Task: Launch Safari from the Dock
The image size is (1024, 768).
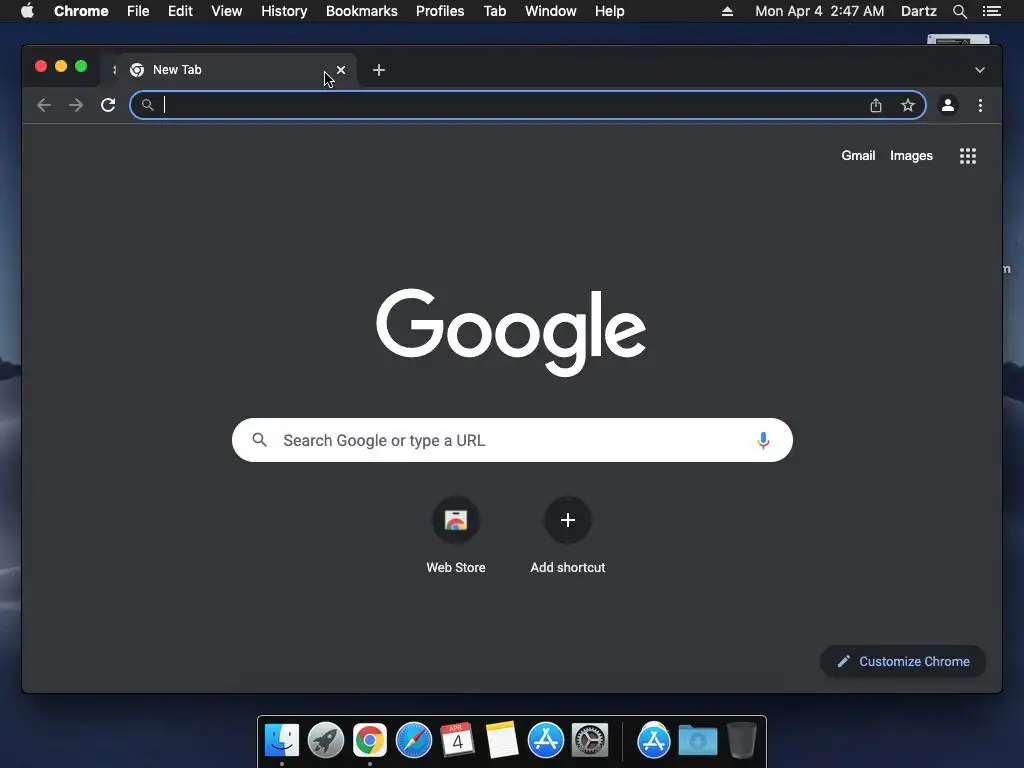Action: pos(414,740)
